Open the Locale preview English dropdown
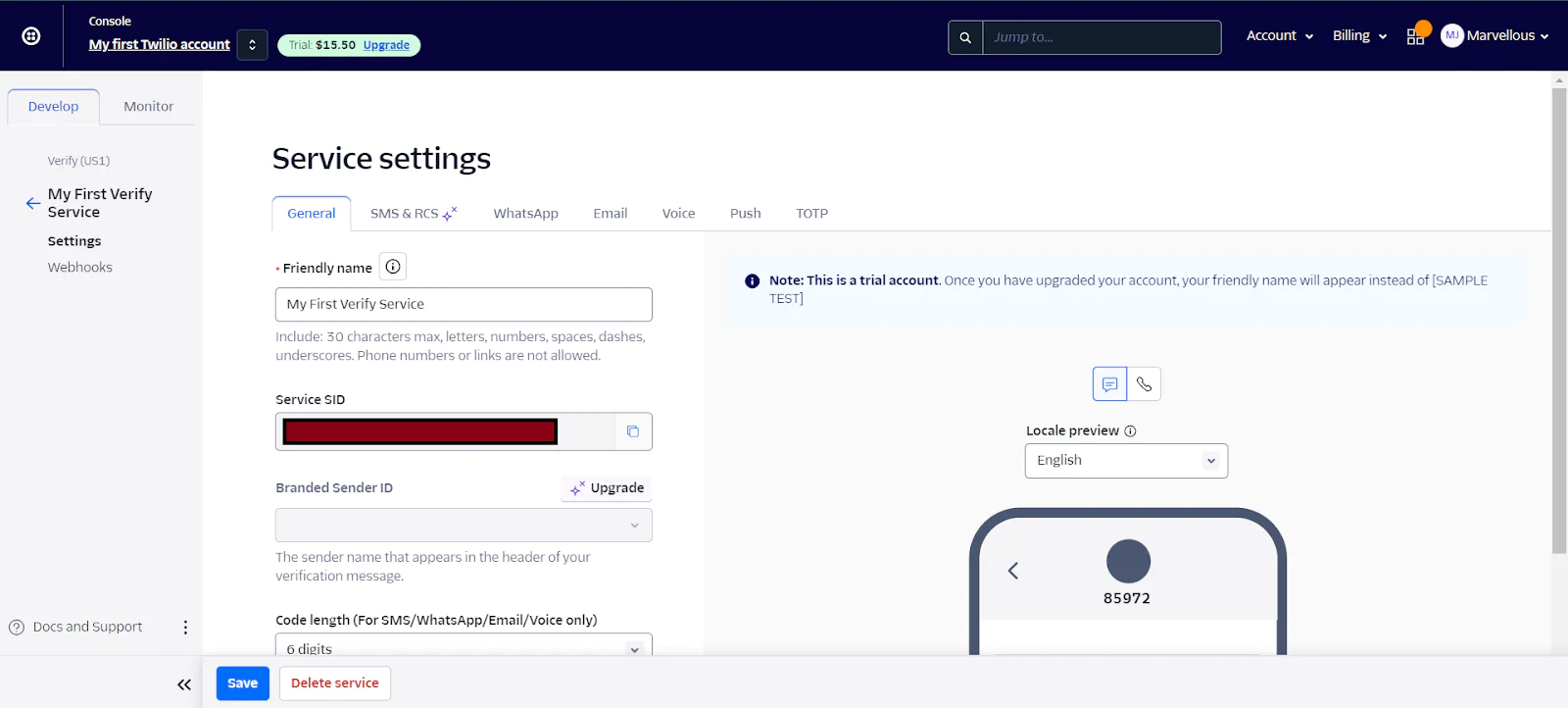1568x708 pixels. [1126, 461]
